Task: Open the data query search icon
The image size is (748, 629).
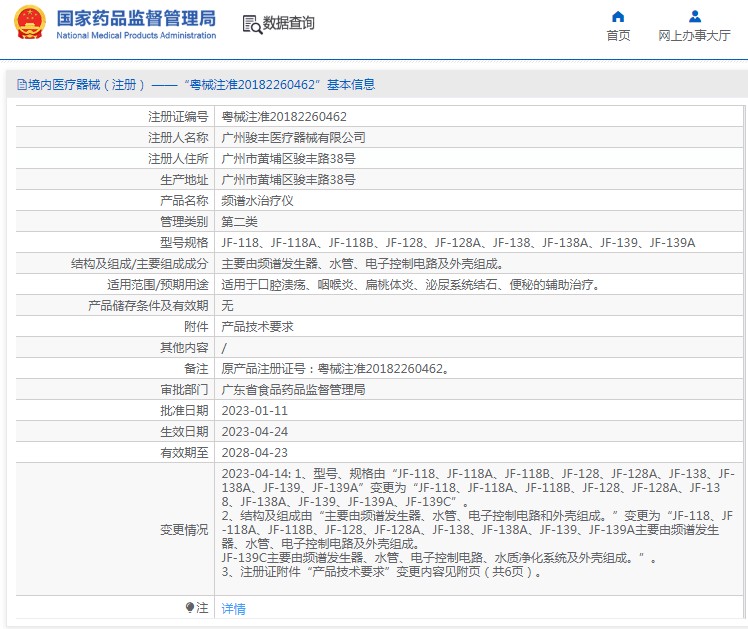Action: (x=252, y=24)
